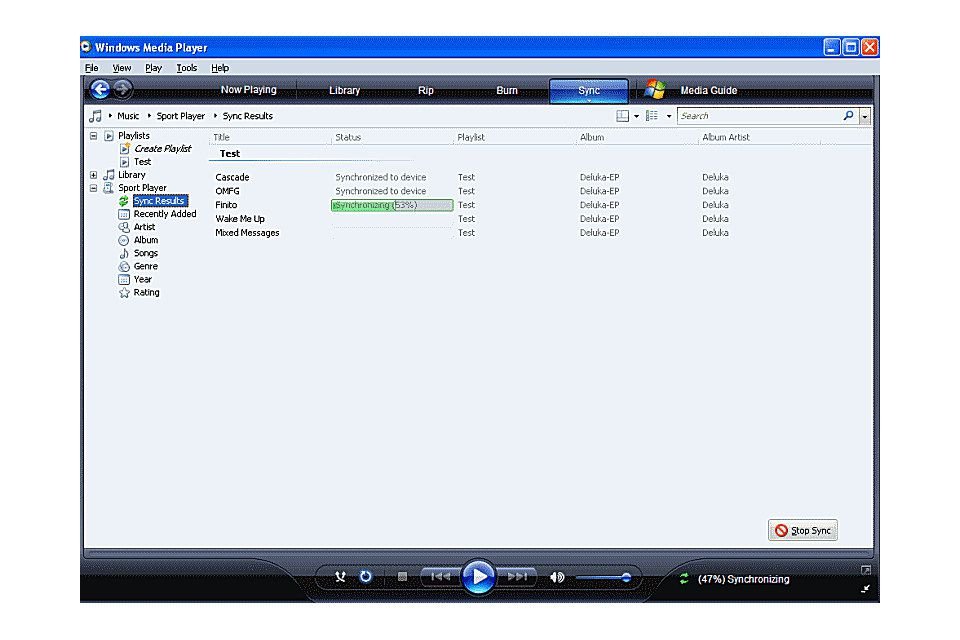Click the search magnifier icon
The width and height of the screenshot is (960, 640).
[849, 115]
